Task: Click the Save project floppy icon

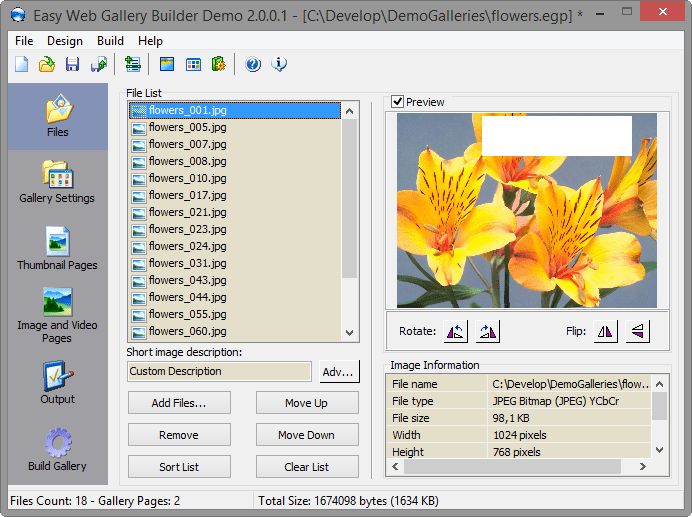Action: 72,64
